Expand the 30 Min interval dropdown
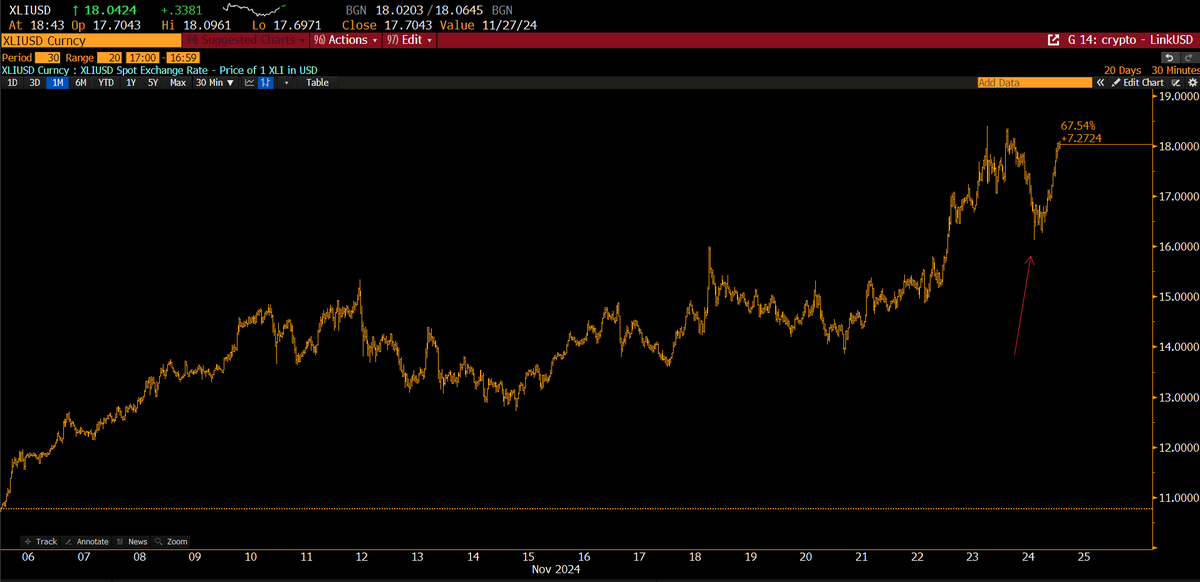Viewport: 1200px width, 582px height. [215, 82]
